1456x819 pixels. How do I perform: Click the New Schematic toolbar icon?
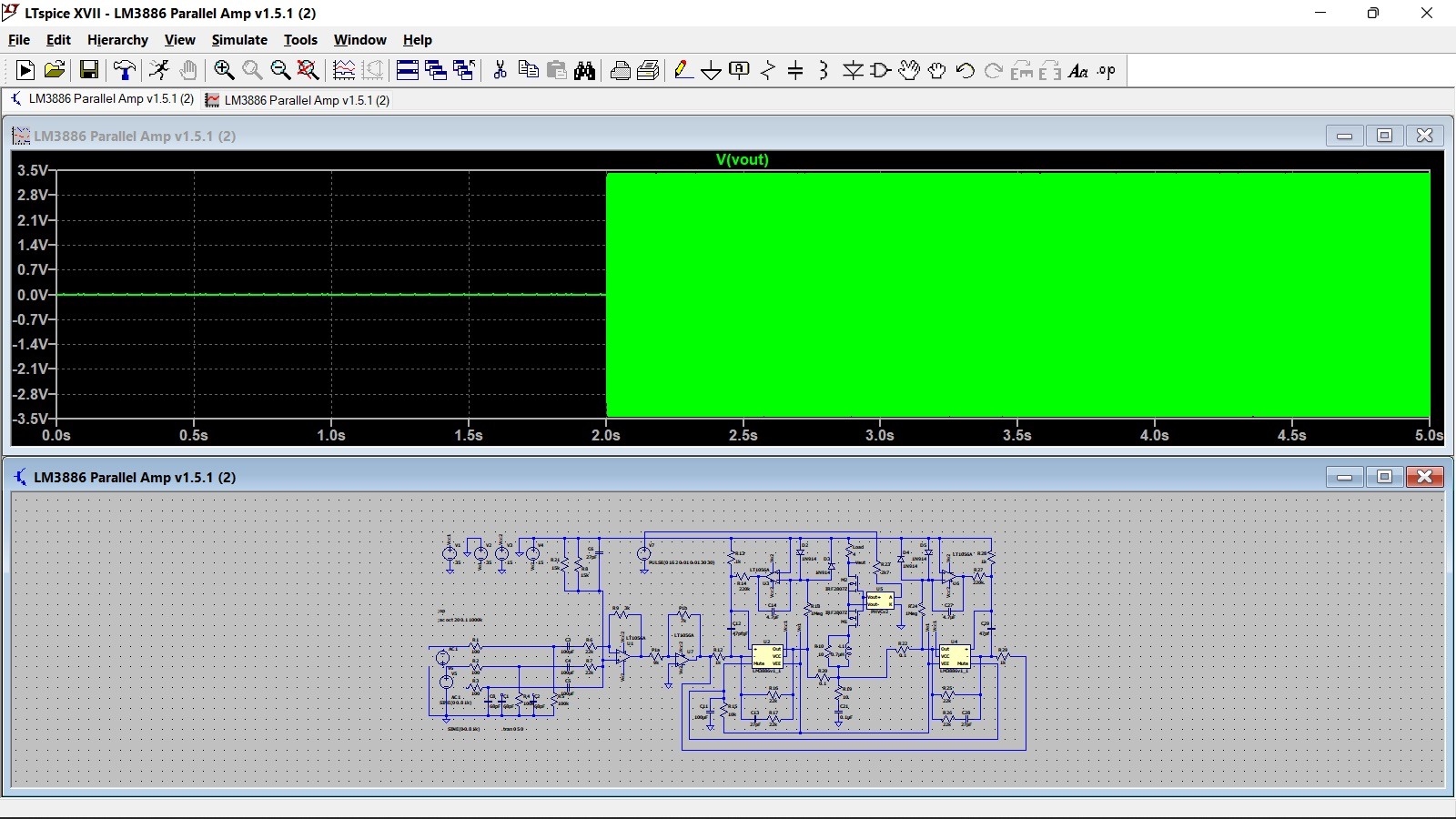pos(25,70)
